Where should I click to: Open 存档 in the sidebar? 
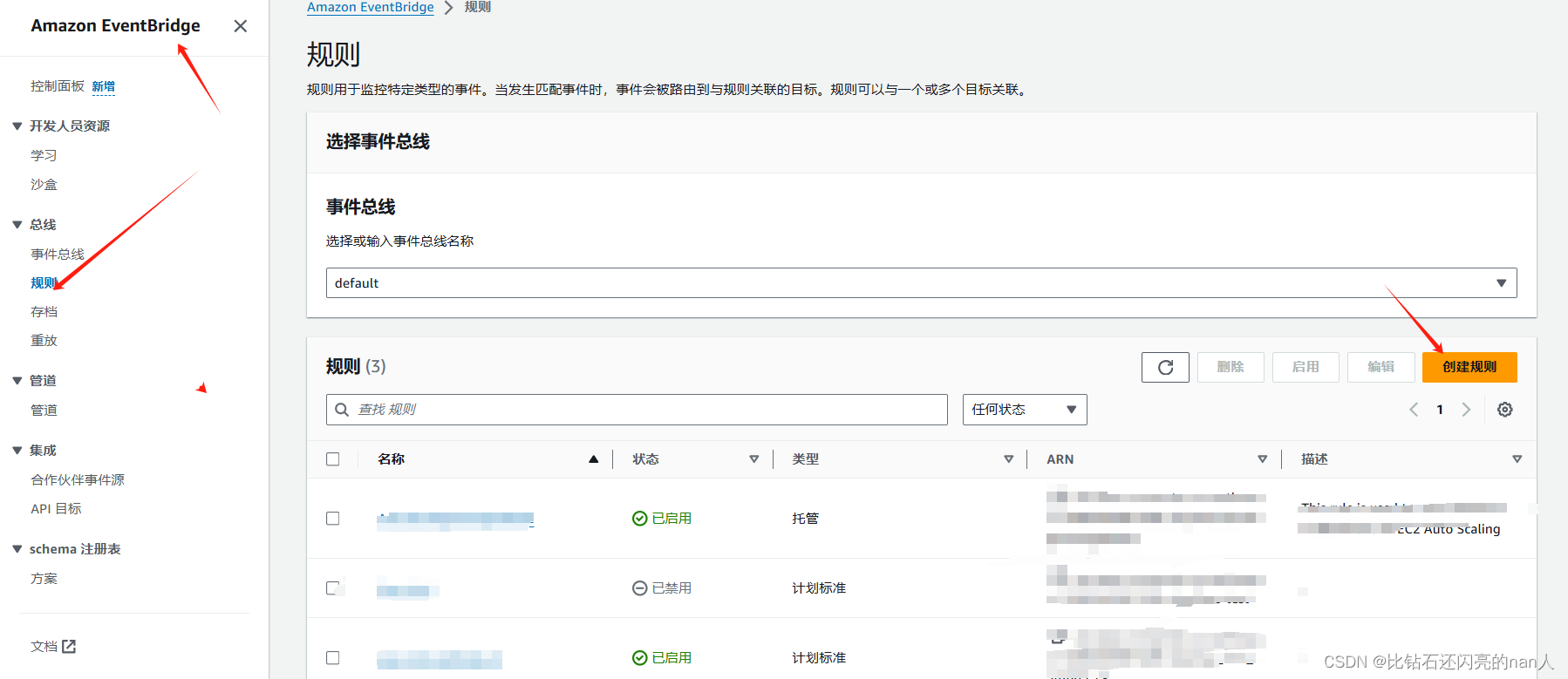click(x=44, y=312)
